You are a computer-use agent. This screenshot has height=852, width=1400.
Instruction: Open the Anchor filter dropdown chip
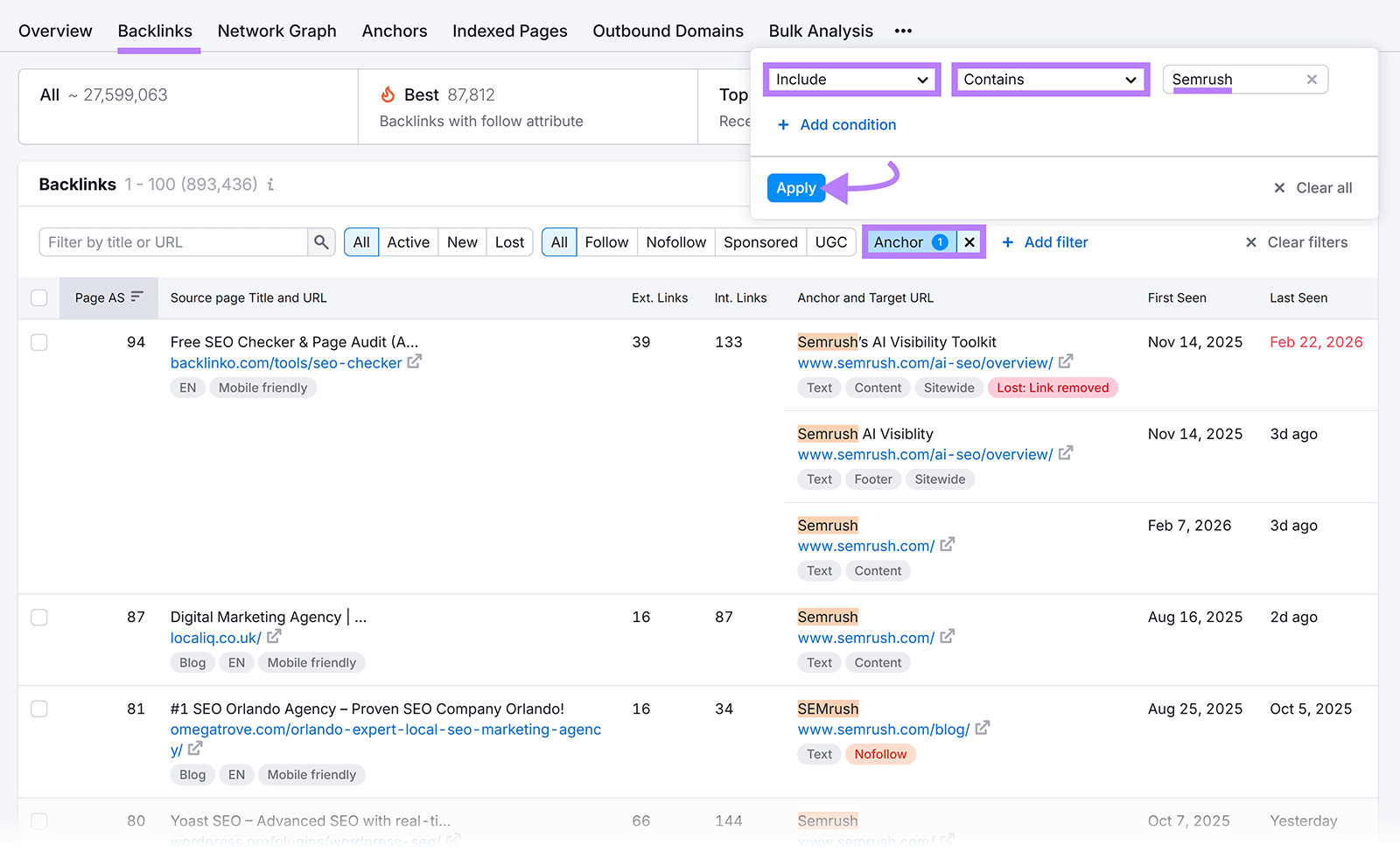(x=910, y=242)
